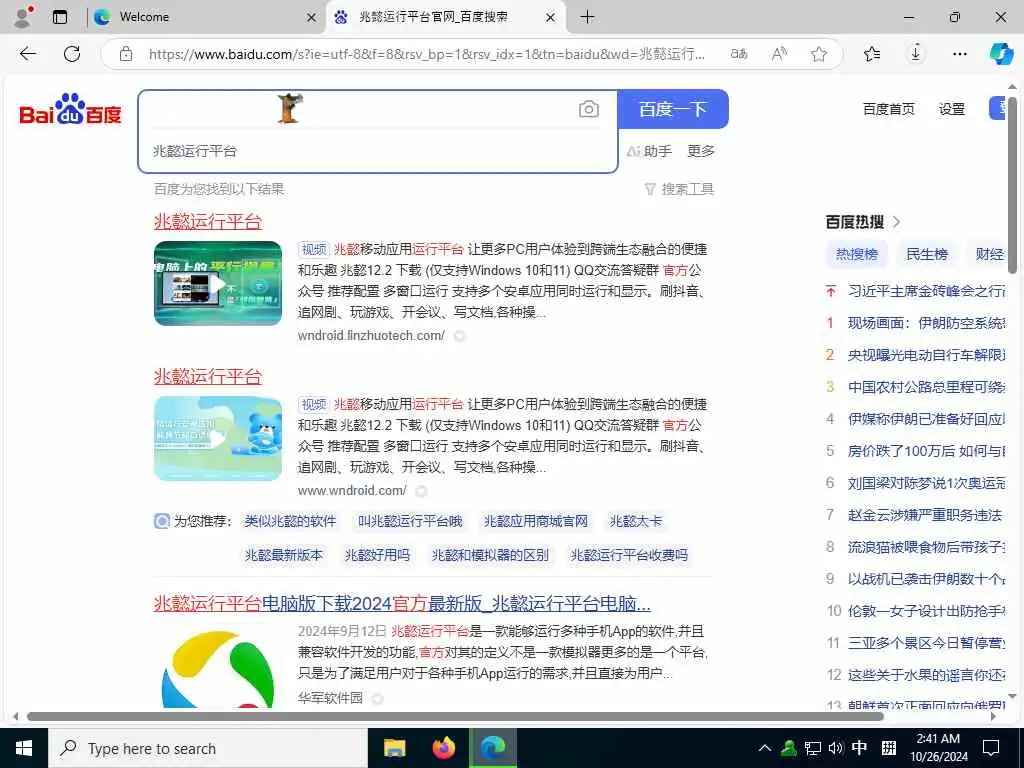Play the blue bear video thumbnail
The height and width of the screenshot is (768, 1024).
point(218,438)
